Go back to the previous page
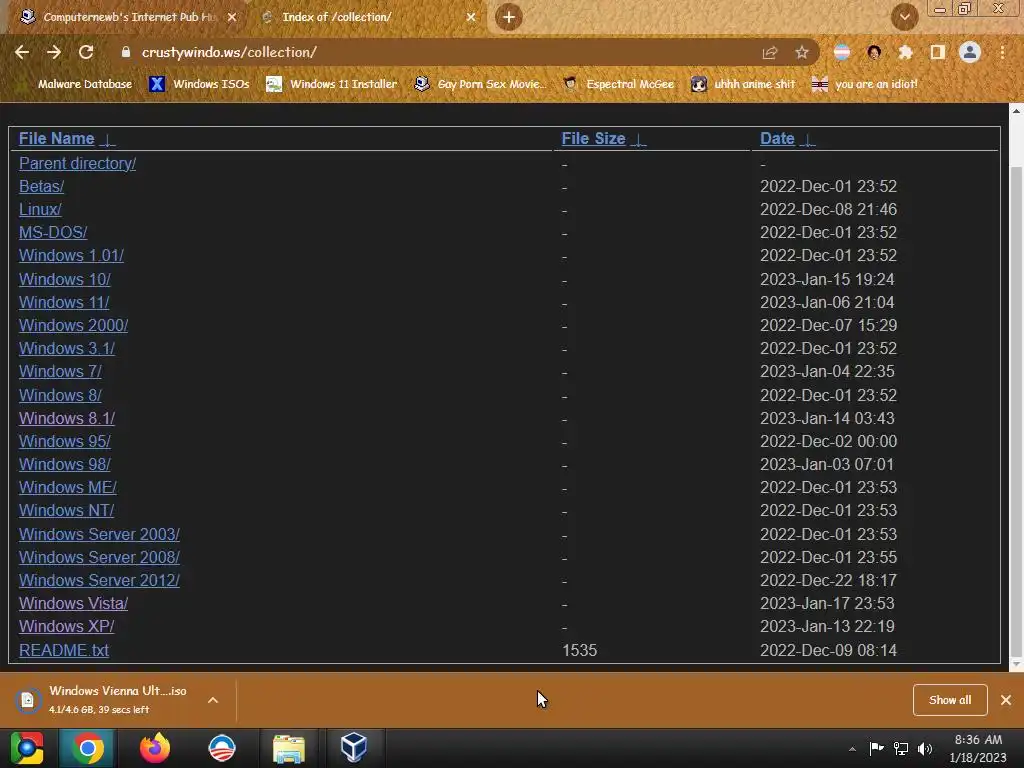This screenshot has width=1024, height=768. coord(22,52)
